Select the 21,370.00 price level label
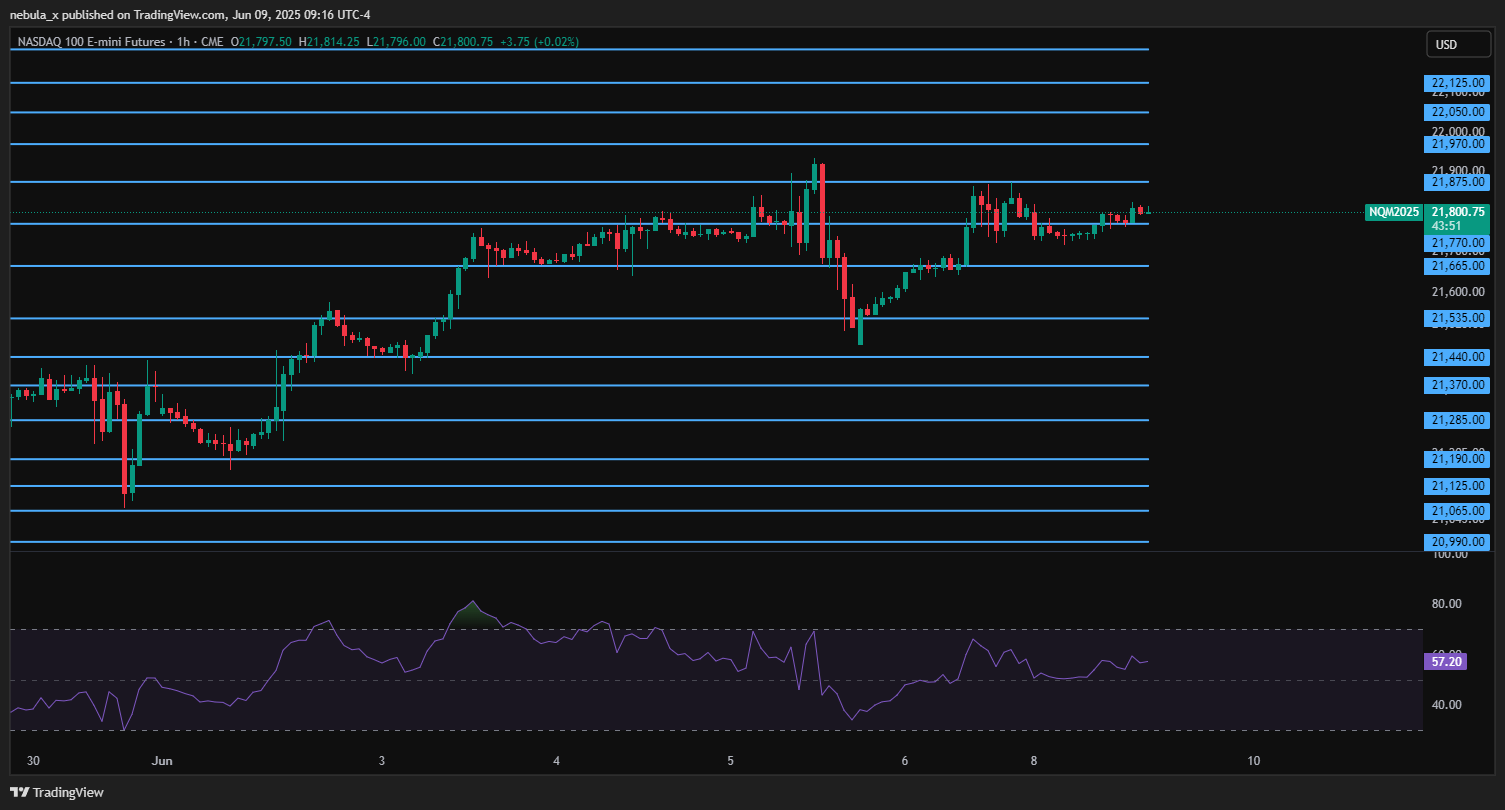 coord(1457,385)
